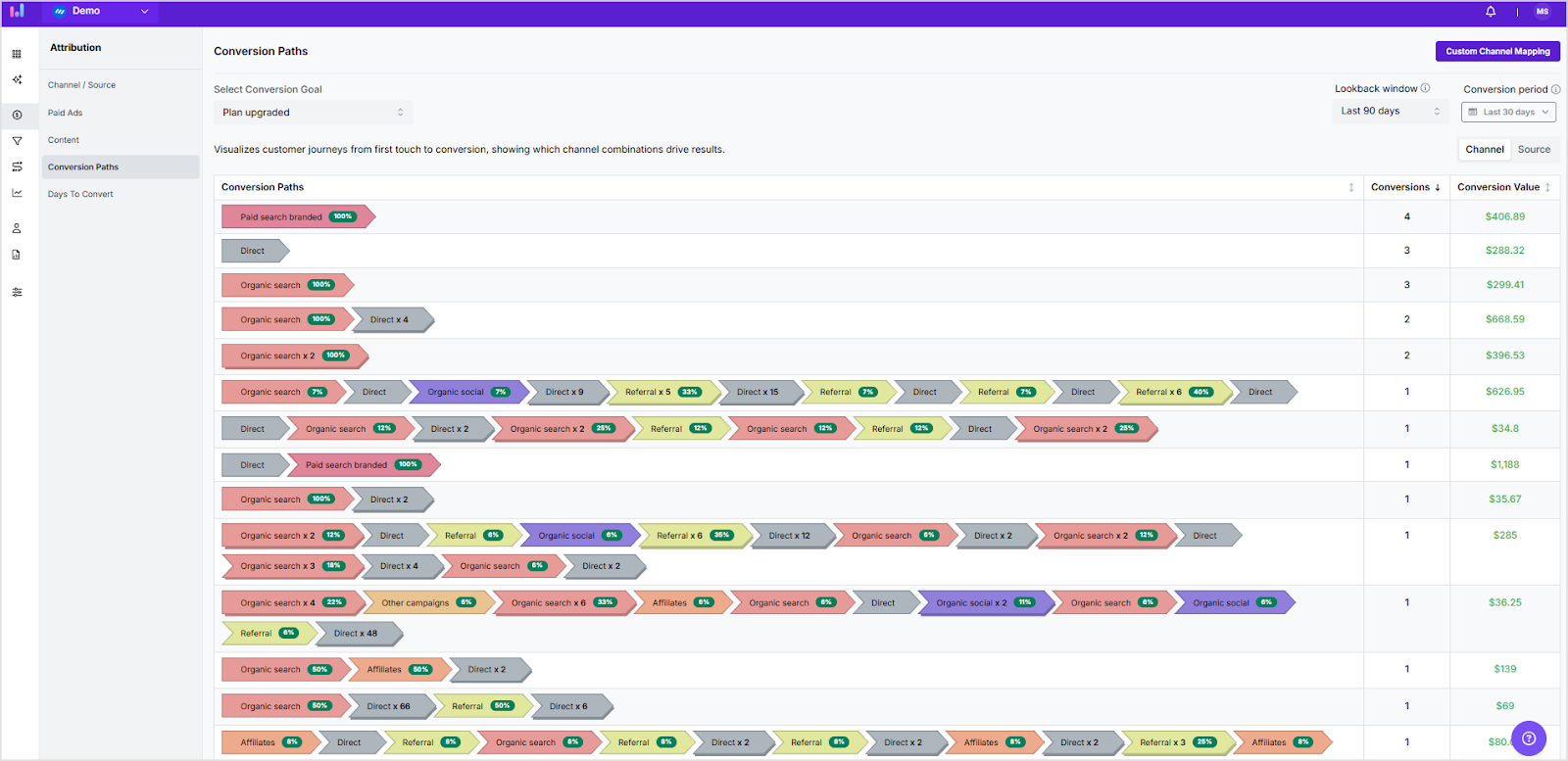Image resolution: width=1568 pixels, height=761 pixels.
Task: Sort by Conversions column down arrow
Action: tap(1438, 187)
